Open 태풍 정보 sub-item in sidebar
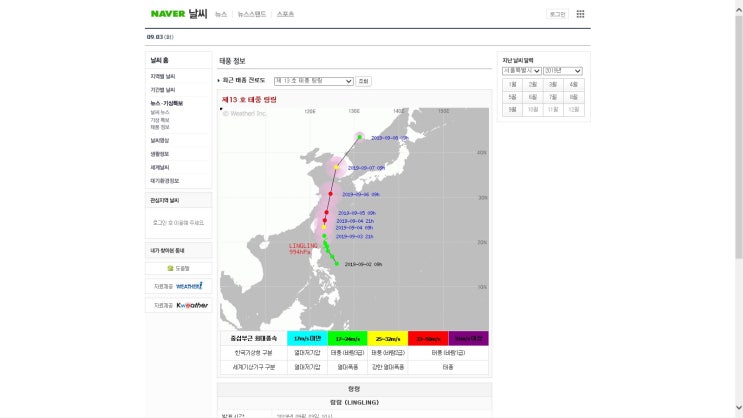 click(x=160, y=127)
